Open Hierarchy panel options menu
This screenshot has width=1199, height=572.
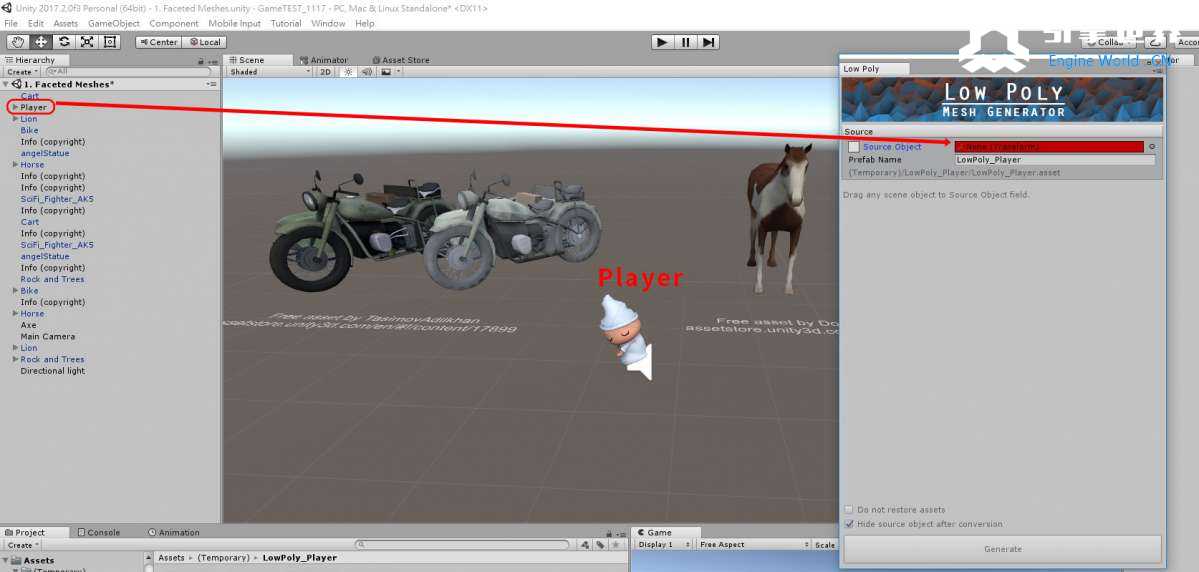(213, 60)
